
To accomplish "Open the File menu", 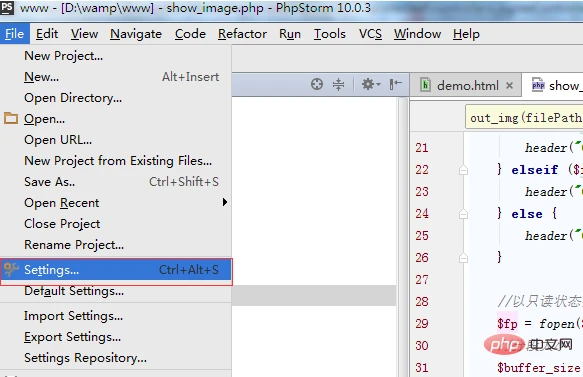I will point(15,34).
